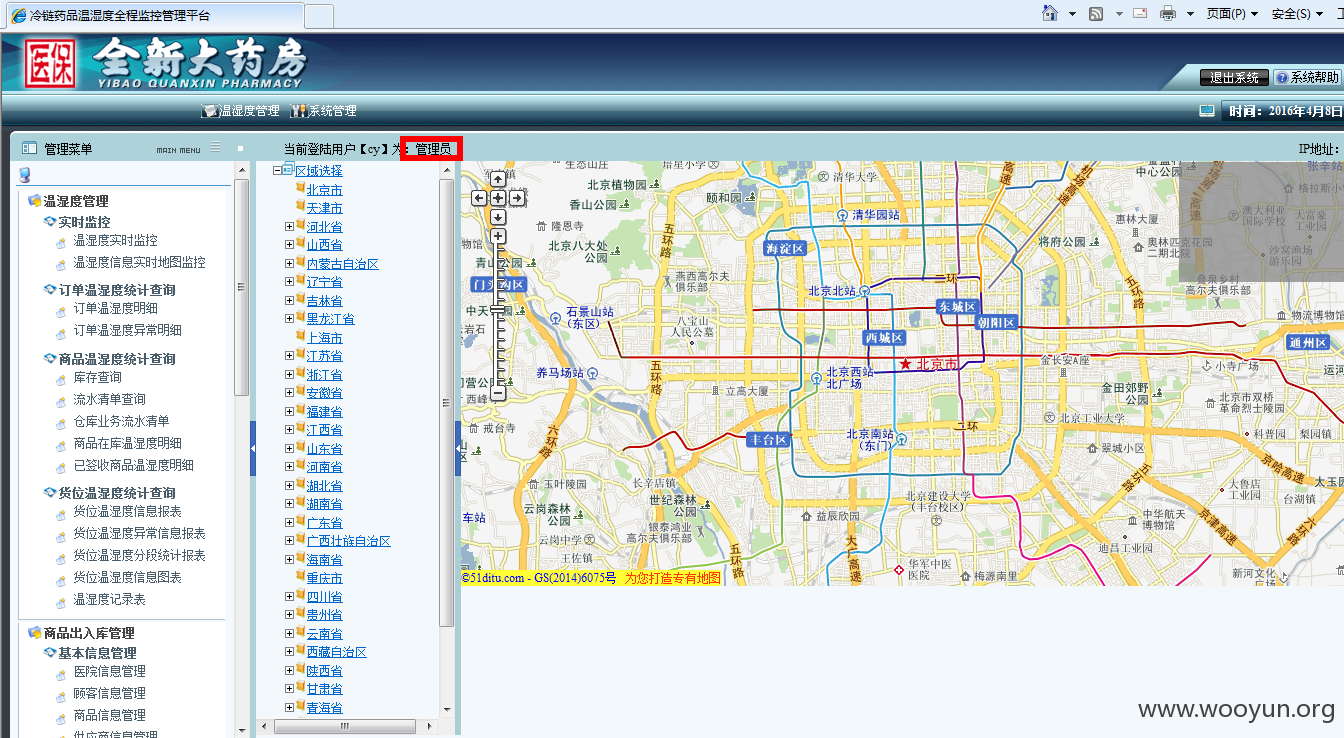Viewport: 1344px width, 738px height.
Task: Select 天津市 in the region tree
Action: click(324, 208)
